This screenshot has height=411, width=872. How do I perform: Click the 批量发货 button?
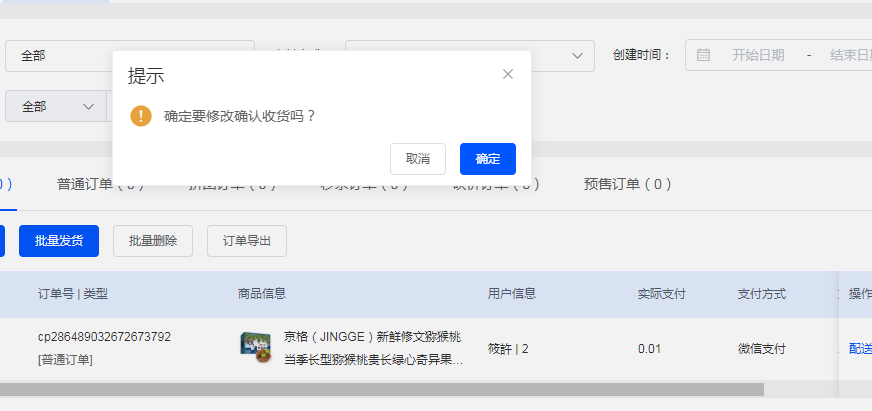click(59, 241)
